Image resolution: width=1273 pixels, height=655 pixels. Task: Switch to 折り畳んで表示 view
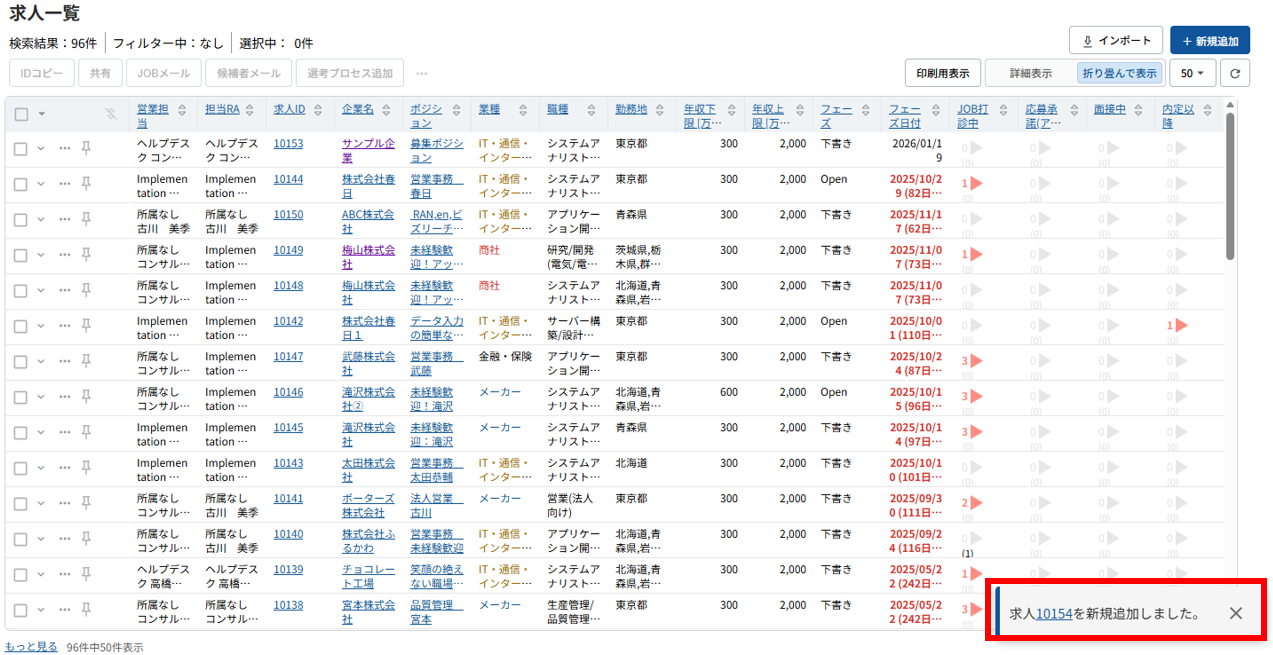1119,73
